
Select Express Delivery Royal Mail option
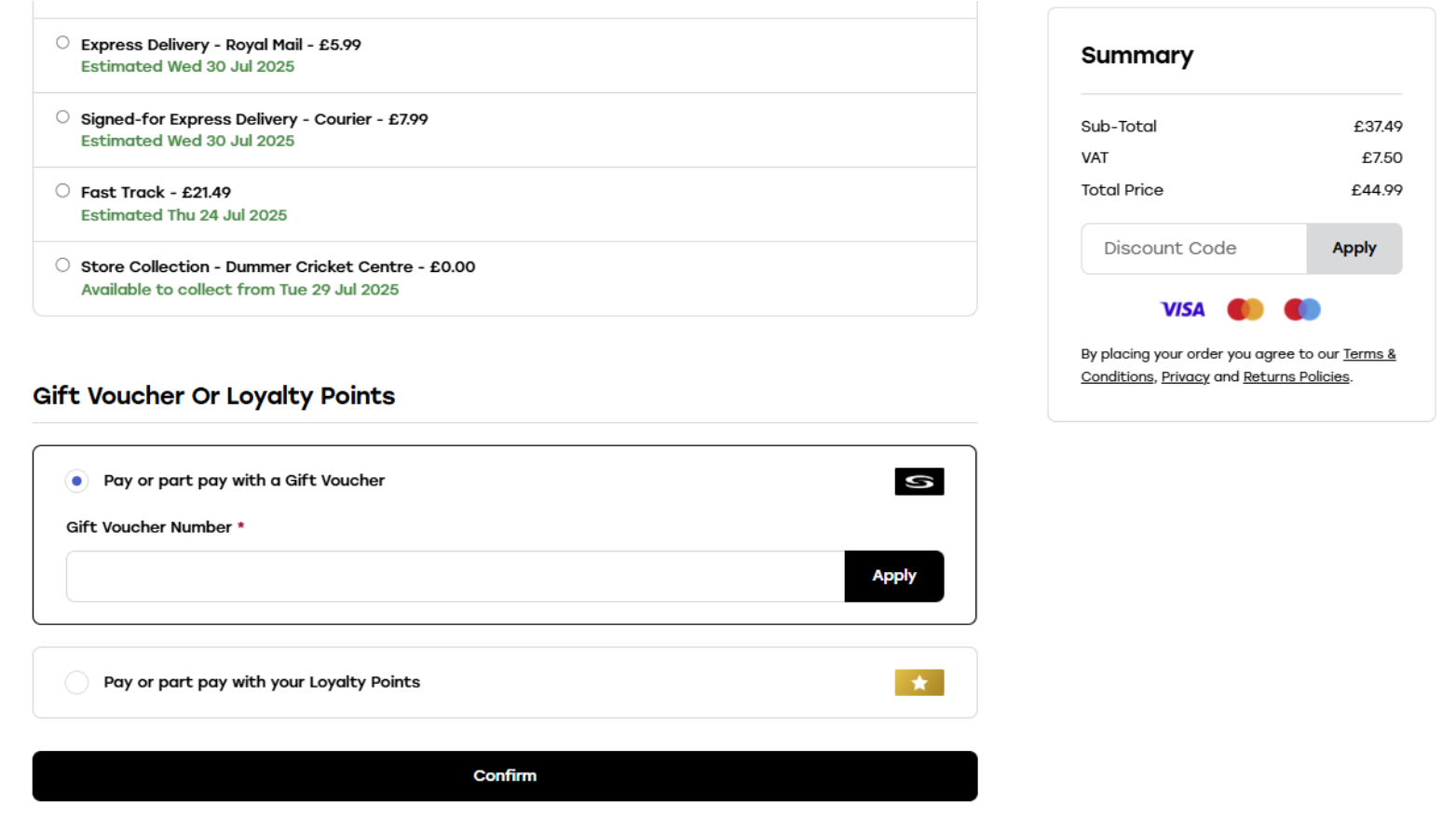(x=62, y=43)
